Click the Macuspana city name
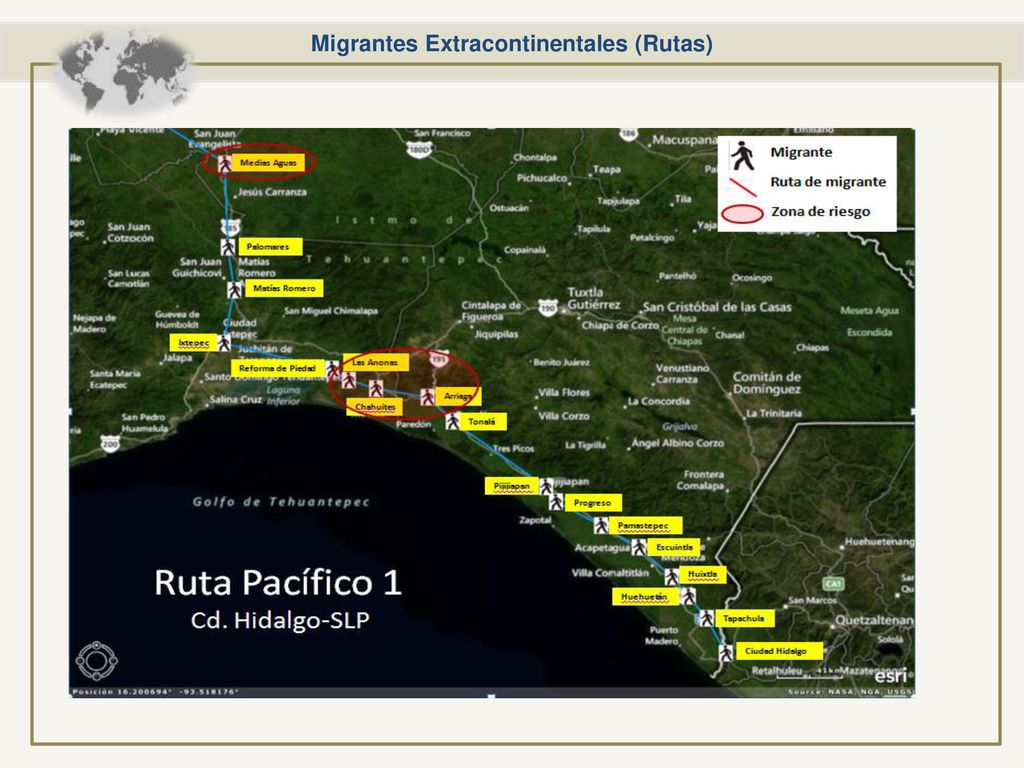The image size is (1024, 768). click(684, 140)
